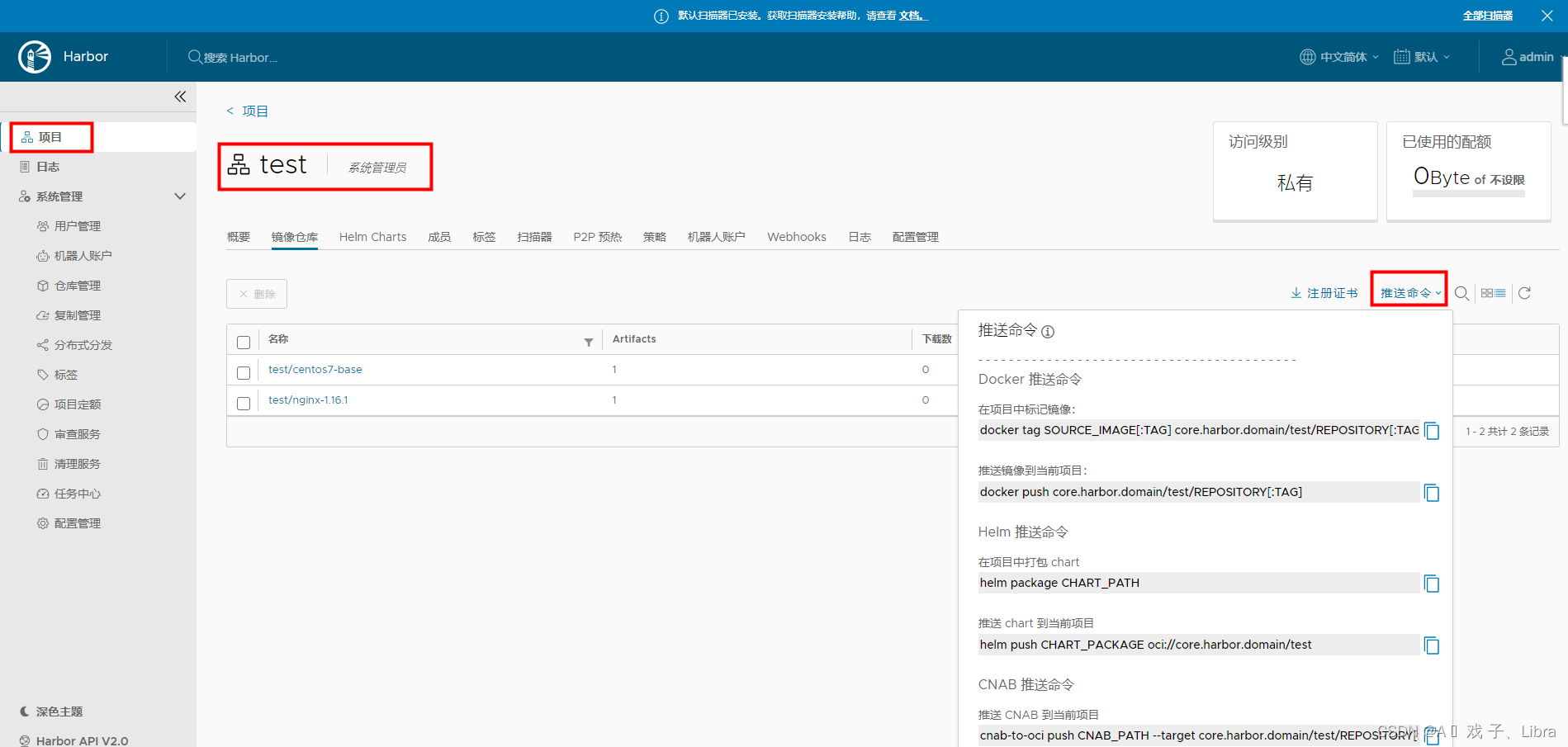Collapse the sidebar with double-chevron icon
The image size is (1568, 747).
pyautogui.click(x=180, y=97)
